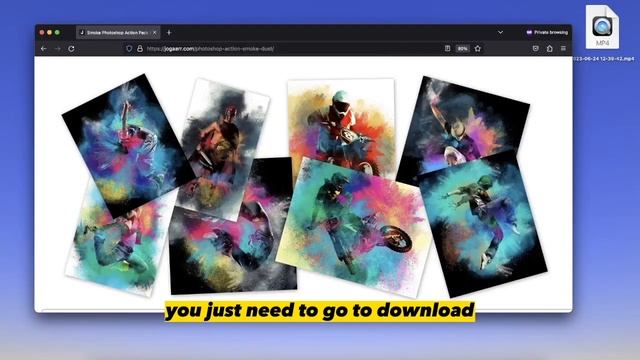Open a new tab with the plus button
640x360 pixels.
tap(169, 32)
